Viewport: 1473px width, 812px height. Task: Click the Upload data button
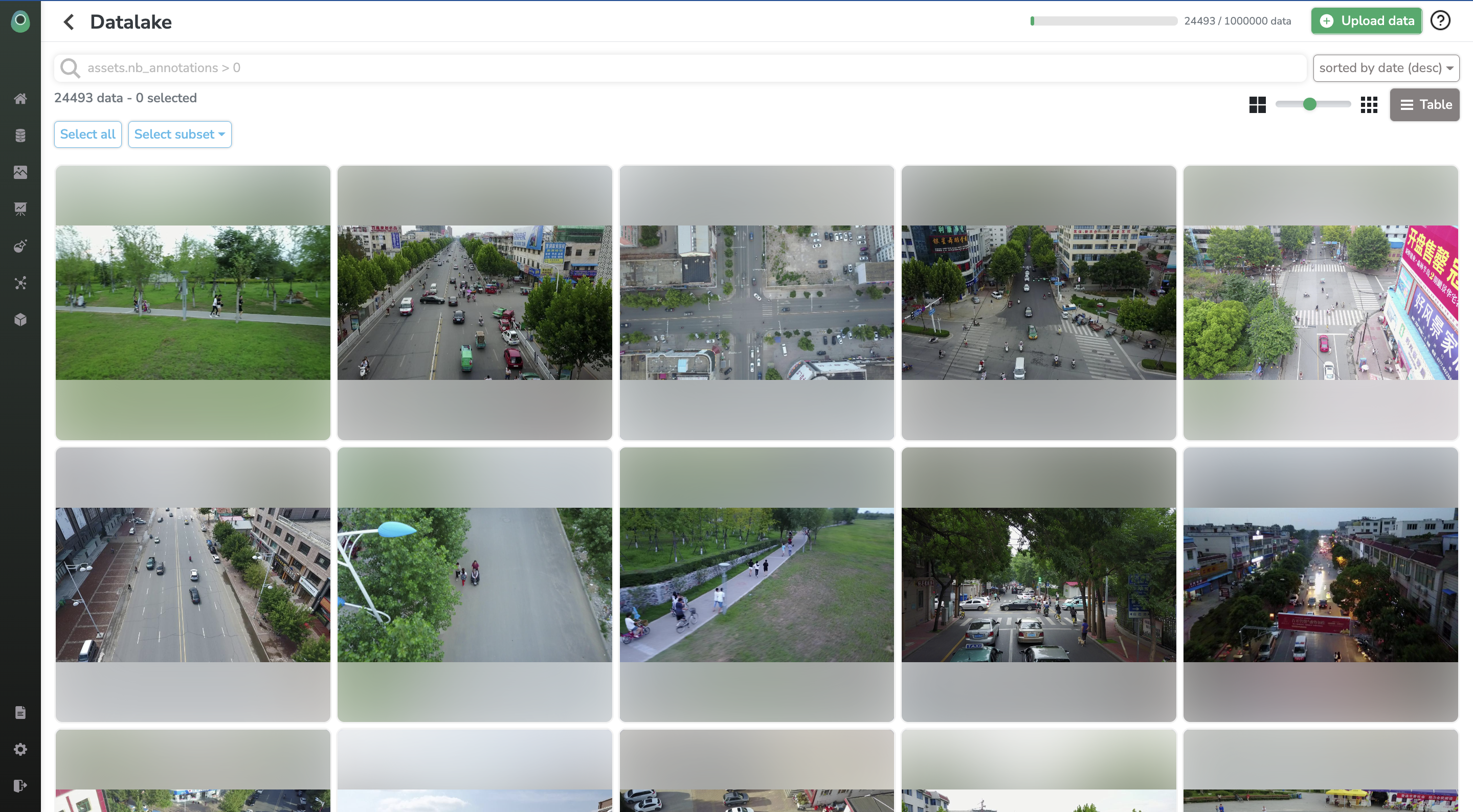pyautogui.click(x=1366, y=20)
